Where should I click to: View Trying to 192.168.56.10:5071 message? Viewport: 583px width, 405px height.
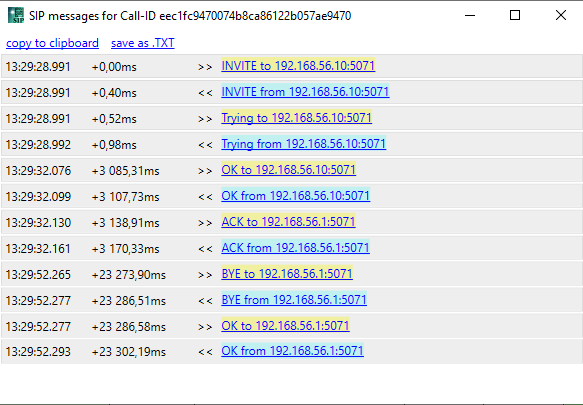(297, 118)
